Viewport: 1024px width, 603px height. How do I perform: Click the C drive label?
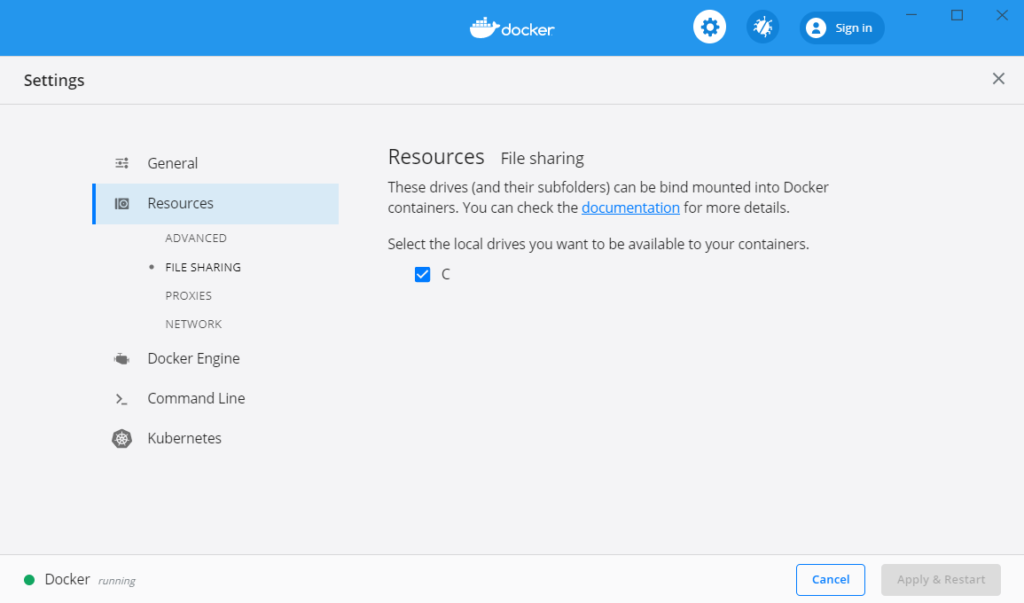(x=445, y=274)
